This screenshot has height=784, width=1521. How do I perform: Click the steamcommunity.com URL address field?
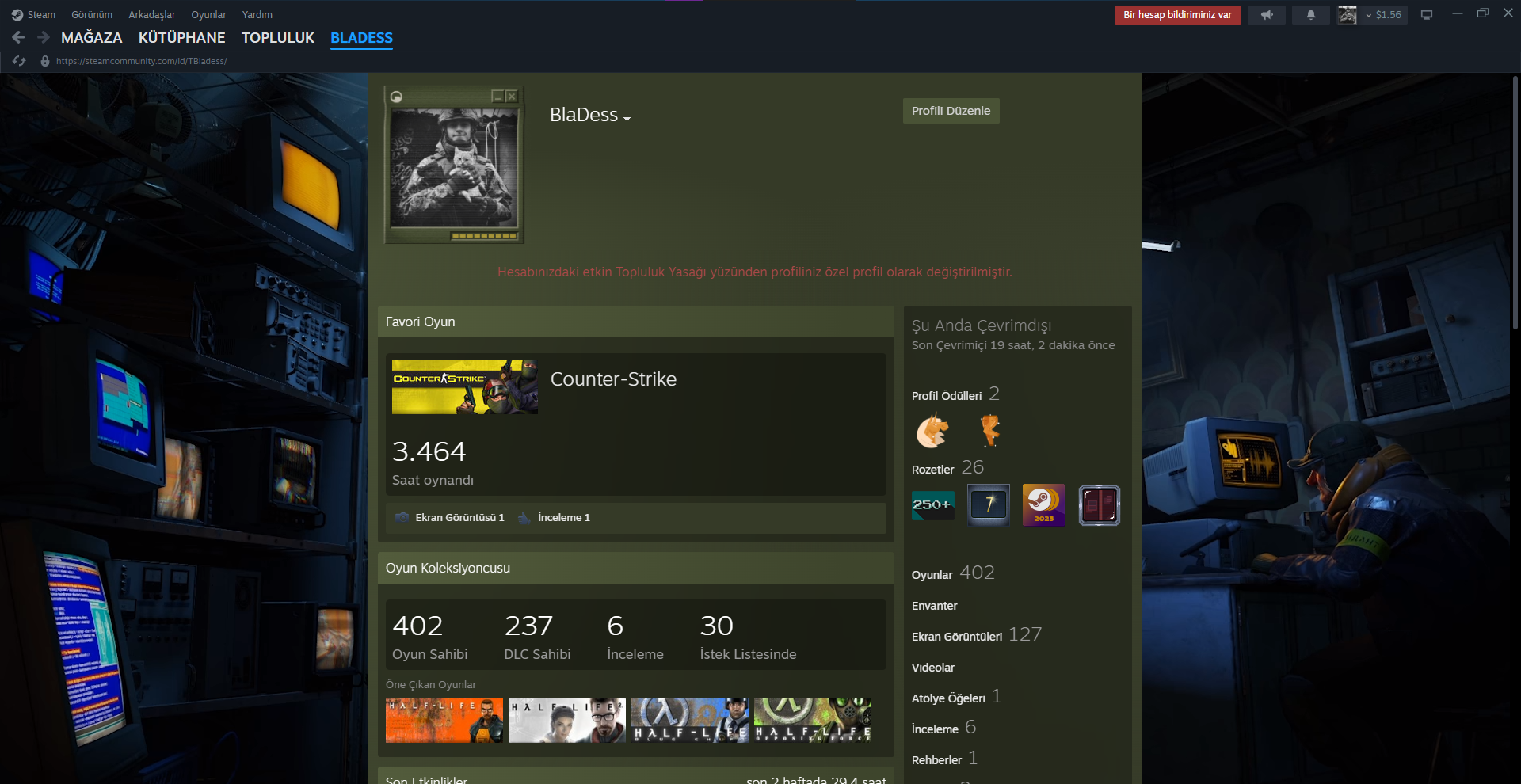(x=141, y=61)
